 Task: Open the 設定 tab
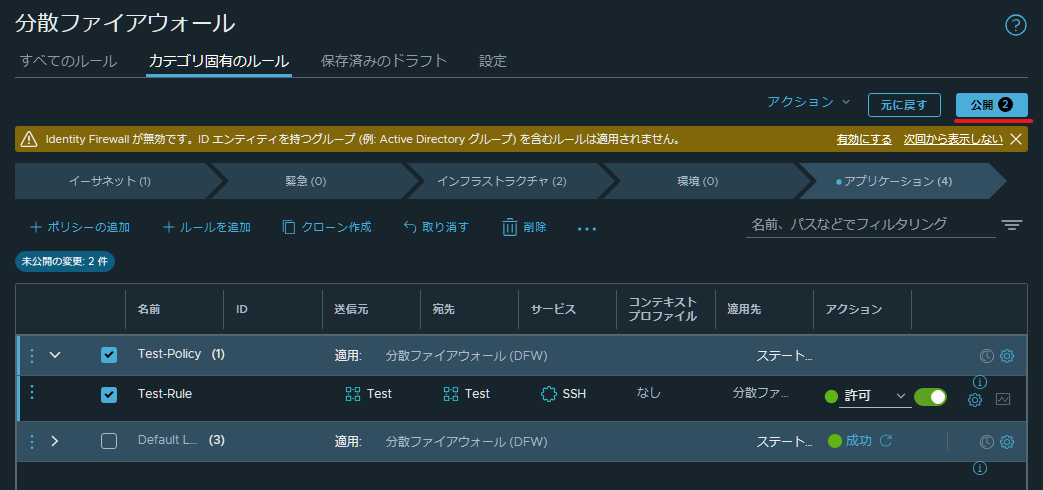493,61
